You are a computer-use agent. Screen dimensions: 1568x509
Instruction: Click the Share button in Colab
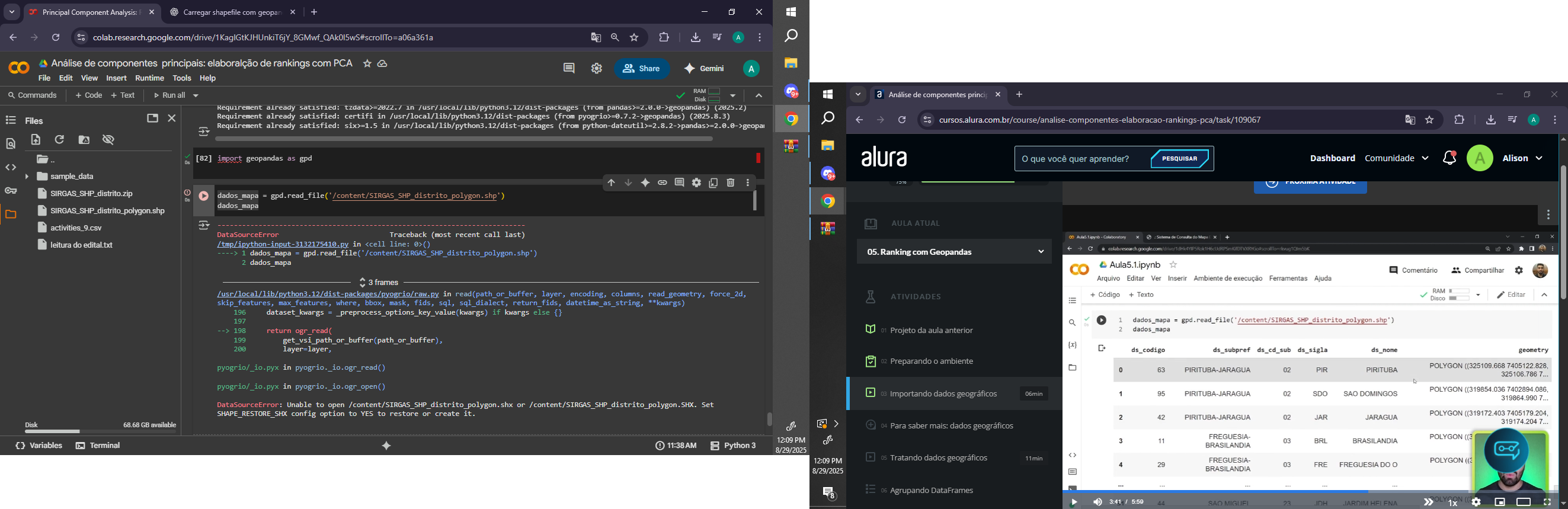point(642,69)
